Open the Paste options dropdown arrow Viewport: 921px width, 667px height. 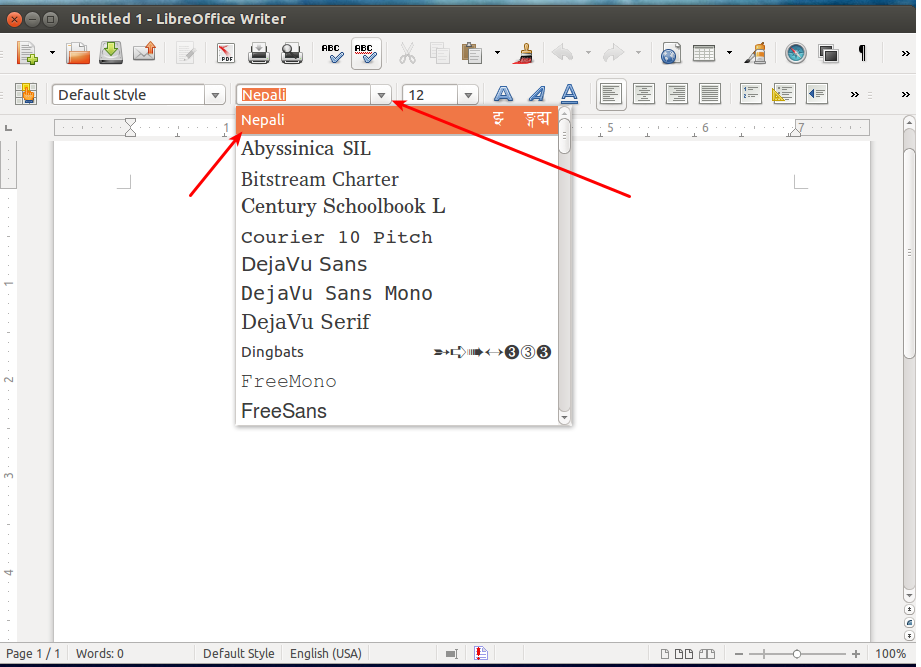pyautogui.click(x=497, y=53)
